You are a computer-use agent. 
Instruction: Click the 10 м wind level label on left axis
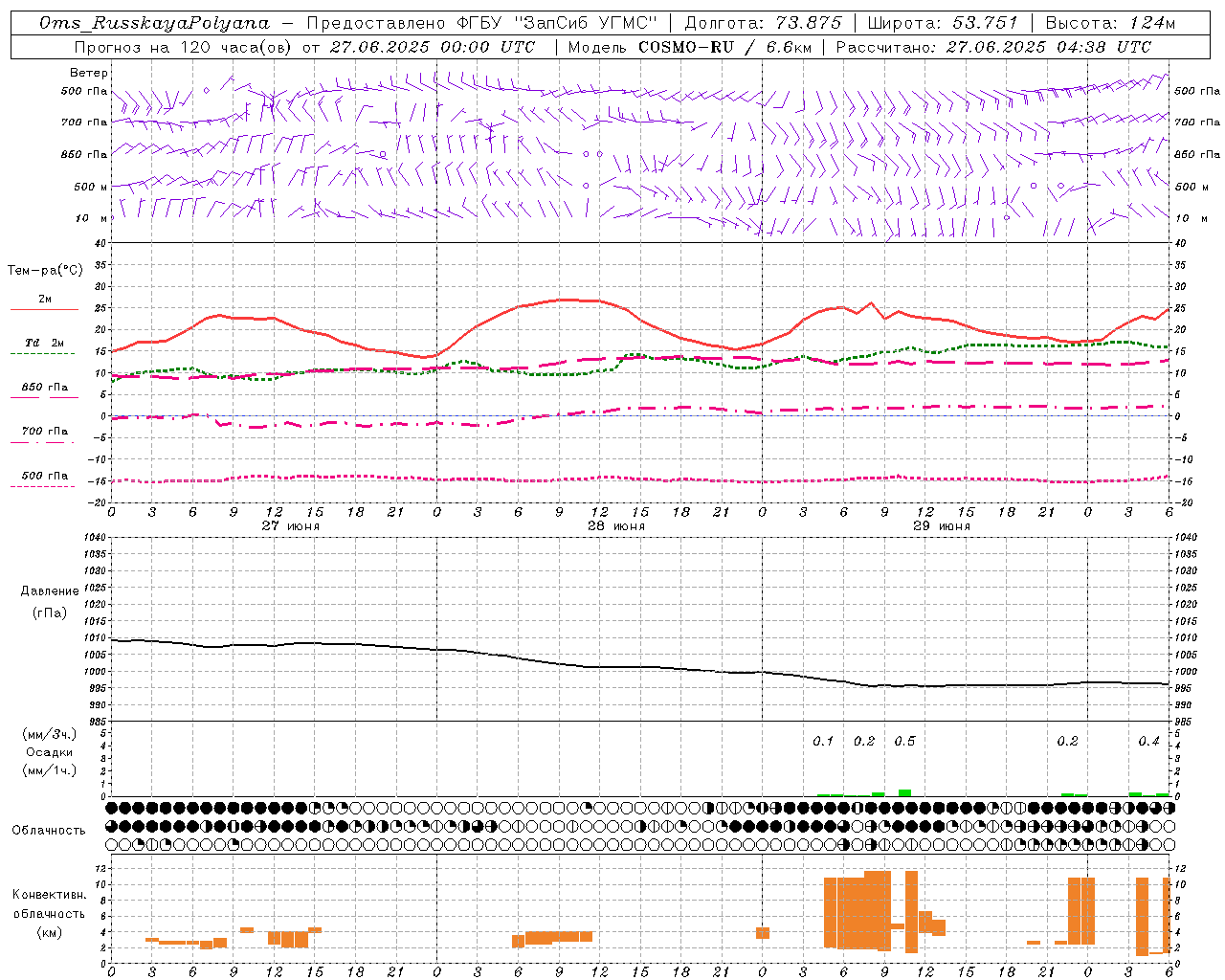91,219
